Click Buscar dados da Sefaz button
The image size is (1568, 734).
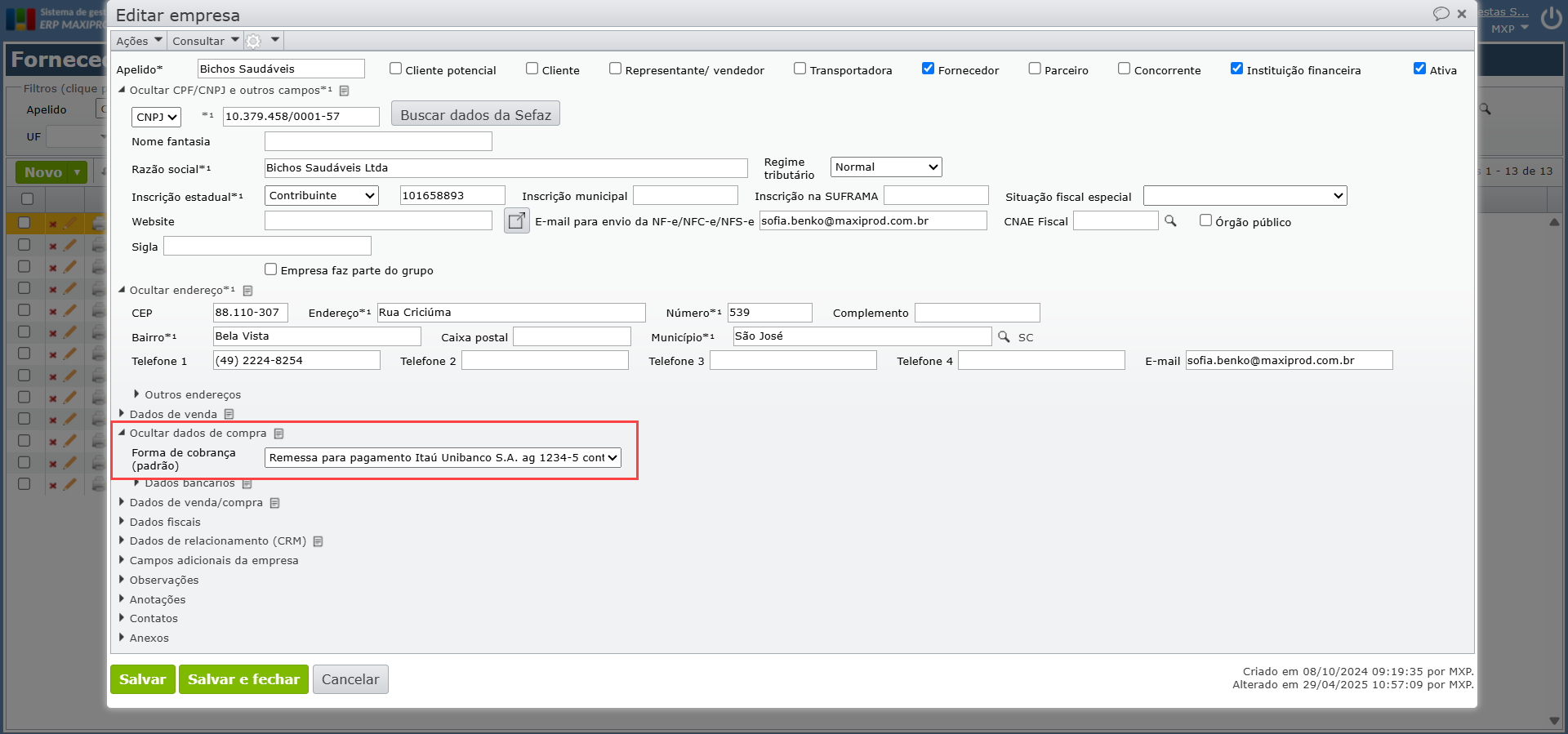coord(475,114)
